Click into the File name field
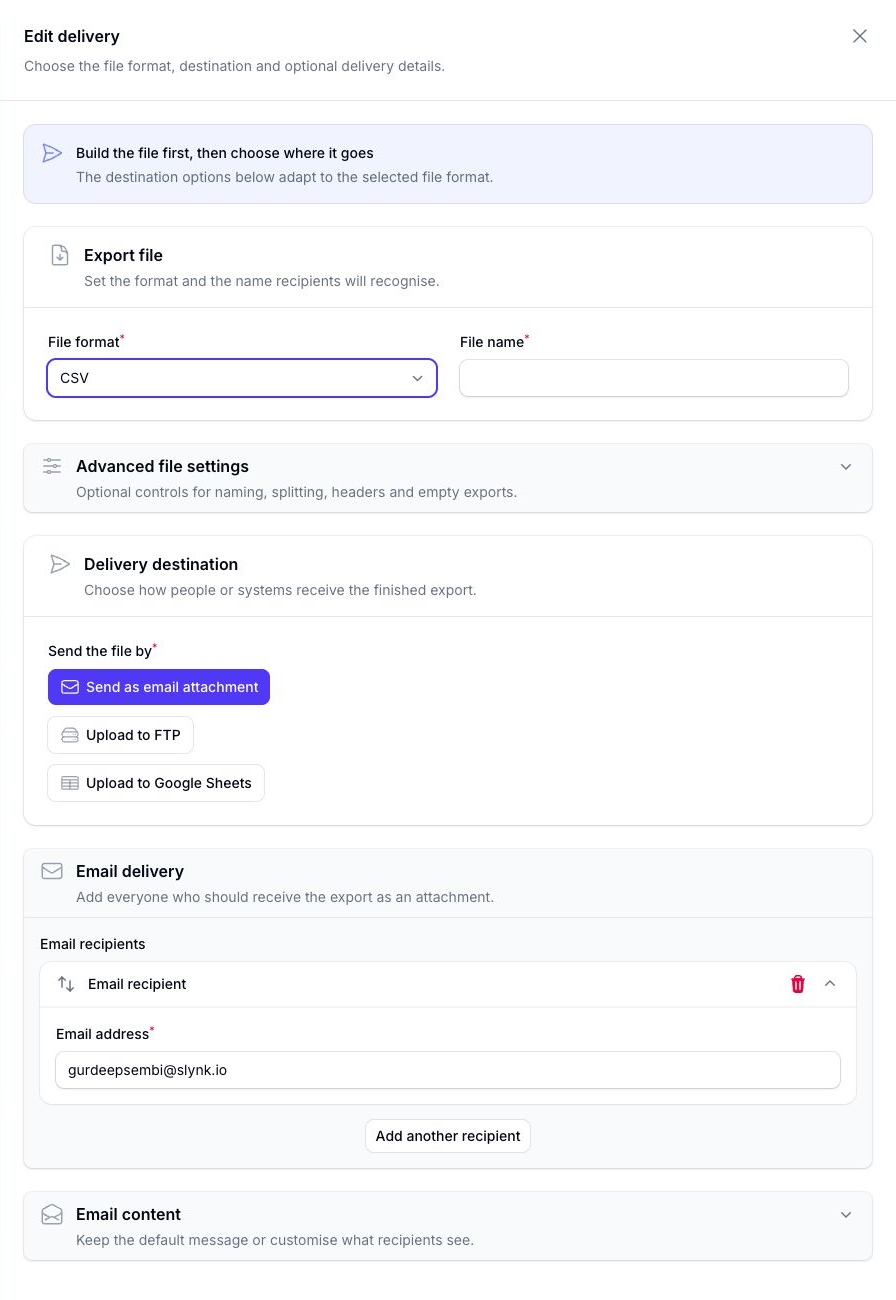Screen dimensions: 896x1300 (x=654, y=378)
